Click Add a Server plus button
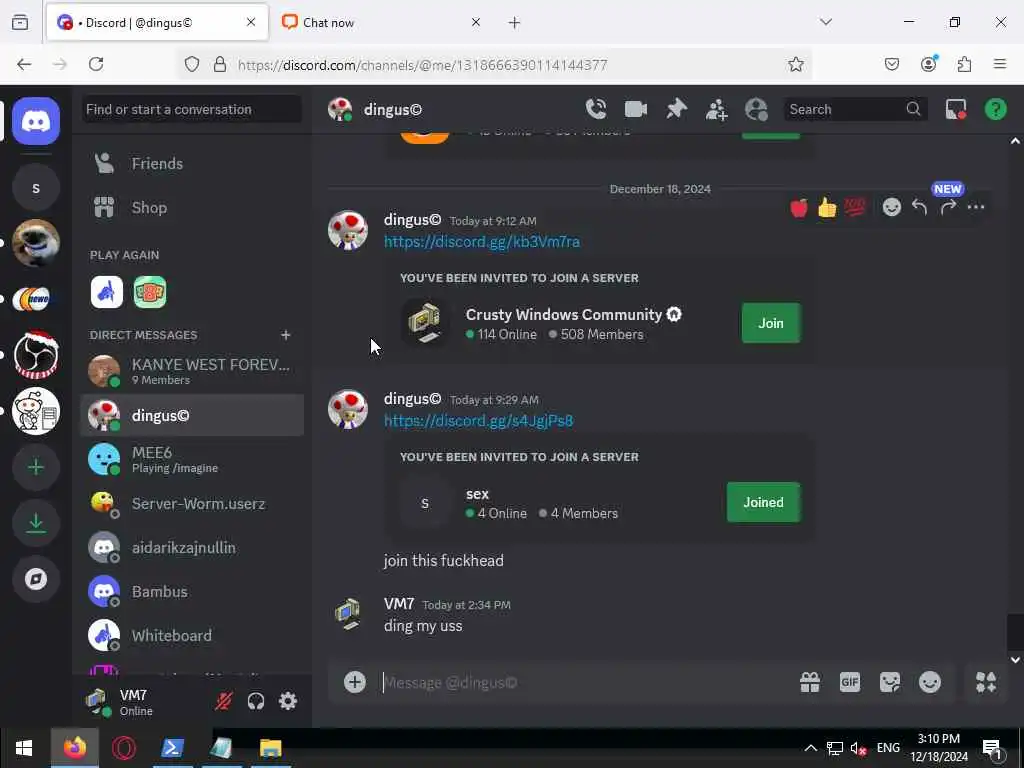The width and height of the screenshot is (1024, 768). pos(36,467)
